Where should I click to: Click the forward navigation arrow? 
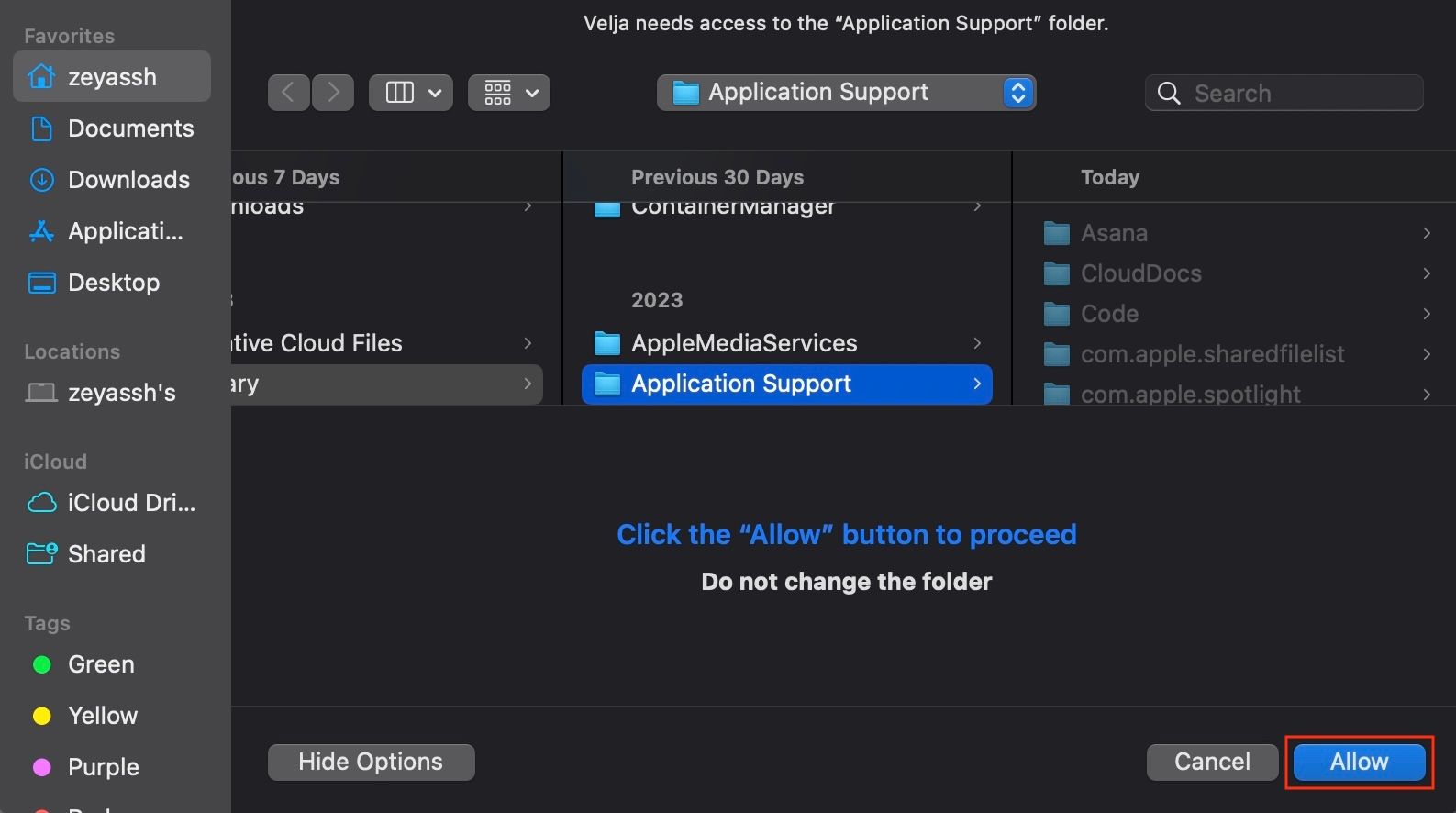coord(333,93)
